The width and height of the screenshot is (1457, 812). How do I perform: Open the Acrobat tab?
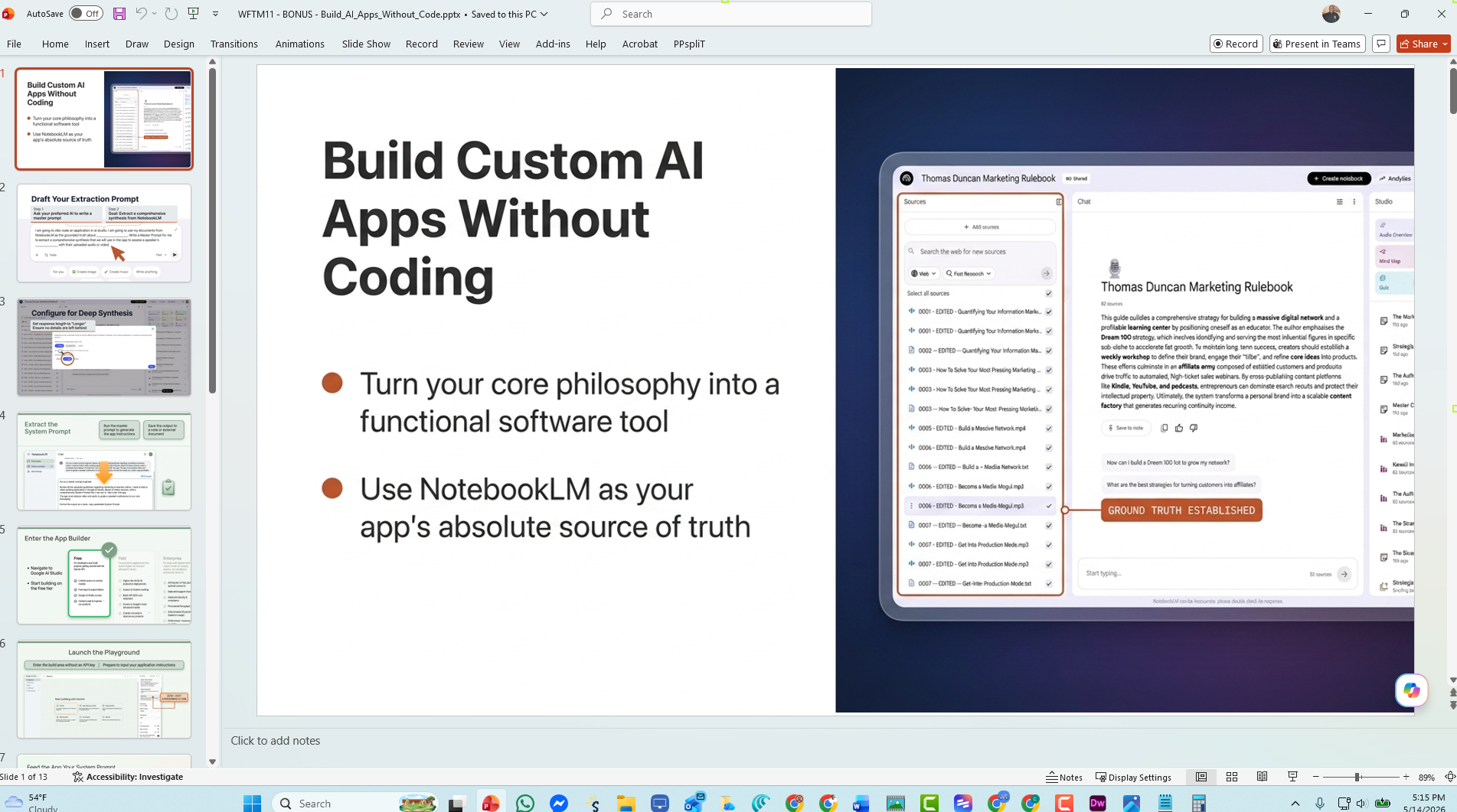tap(640, 44)
